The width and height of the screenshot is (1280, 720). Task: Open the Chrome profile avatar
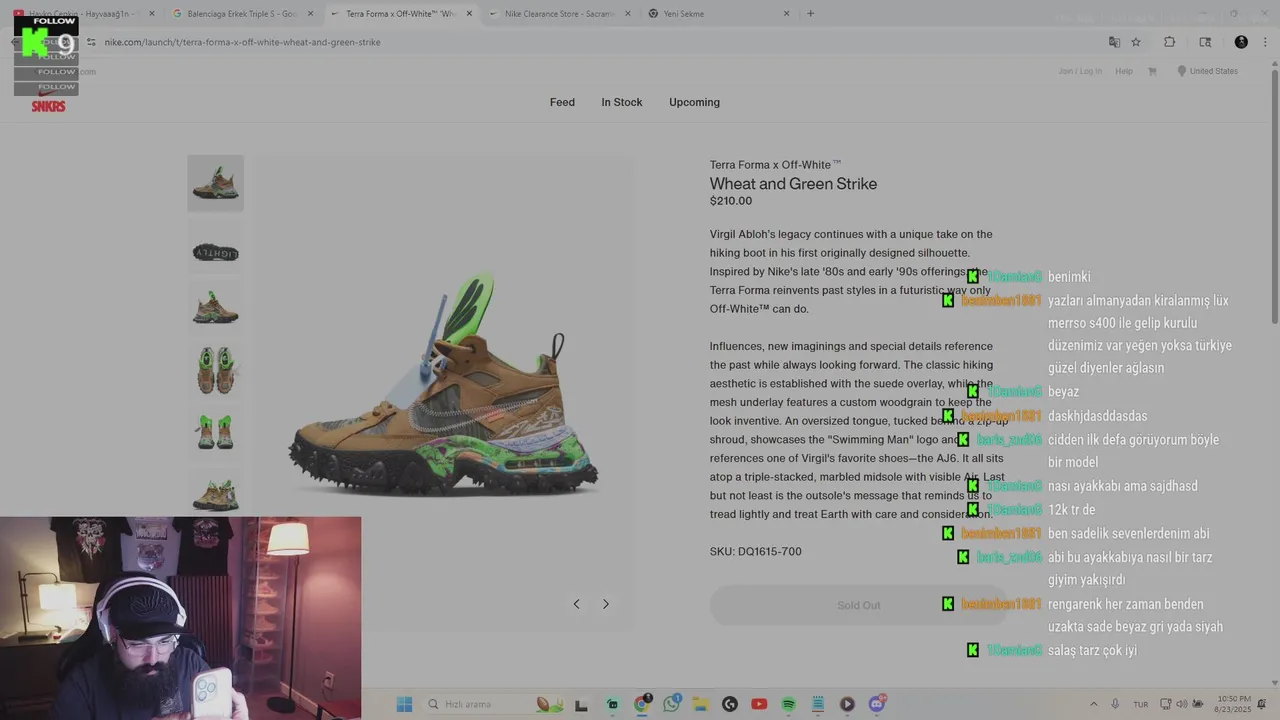click(1241, 42)
